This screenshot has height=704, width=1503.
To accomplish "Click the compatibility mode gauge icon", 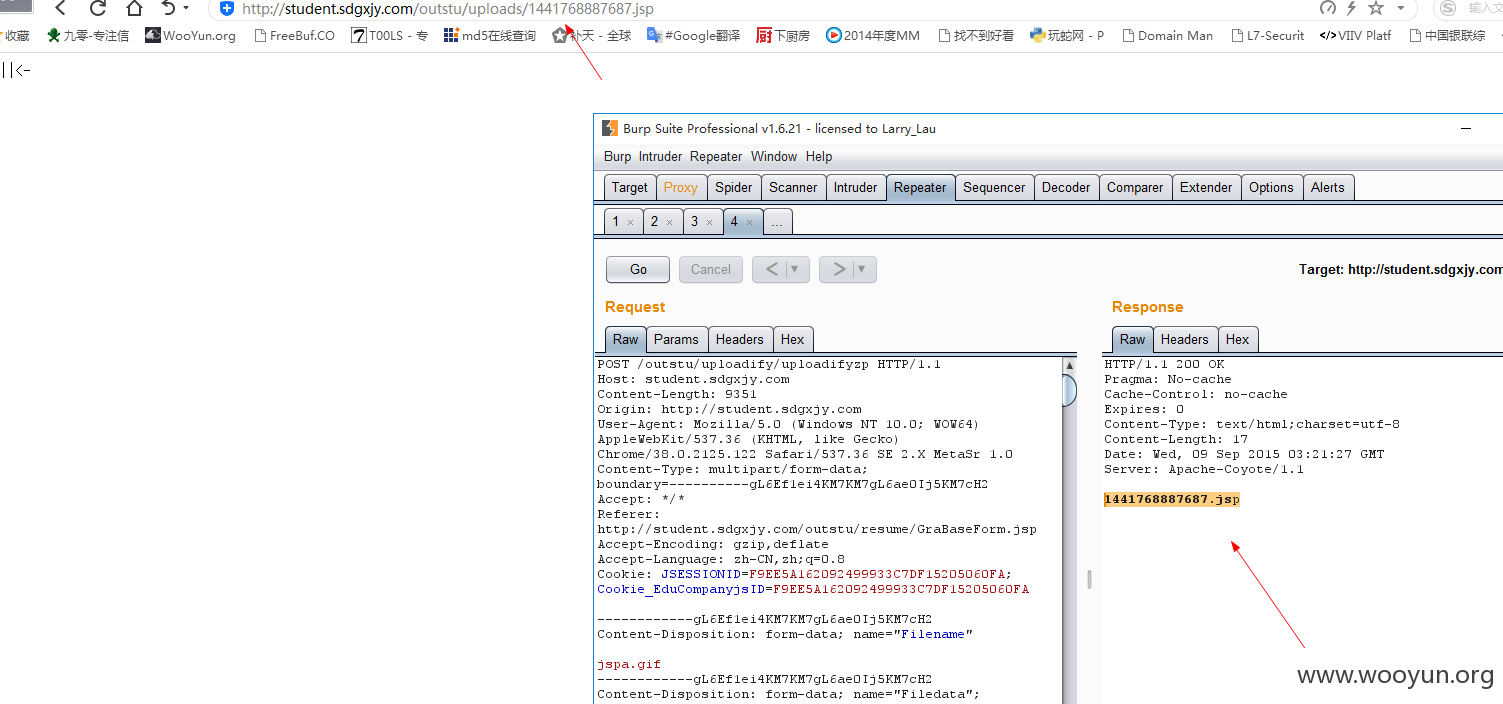I will [x=1328, y=9].
